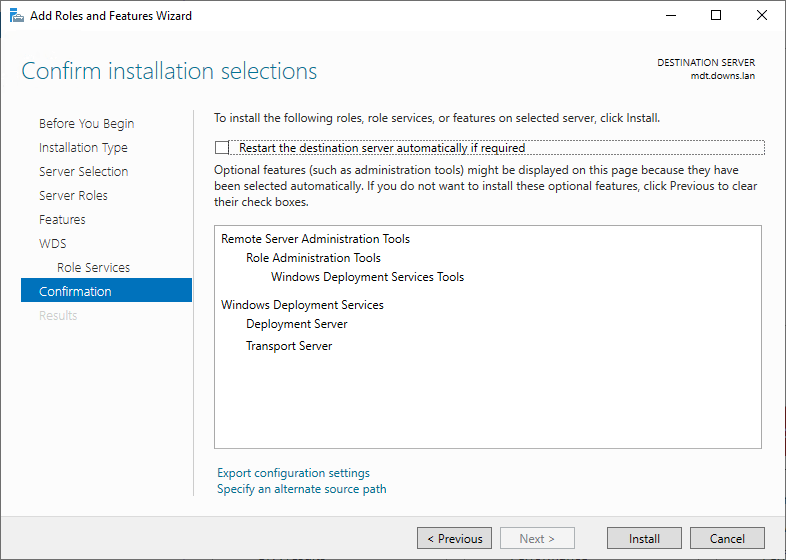Click the Install button

point(644,539)
